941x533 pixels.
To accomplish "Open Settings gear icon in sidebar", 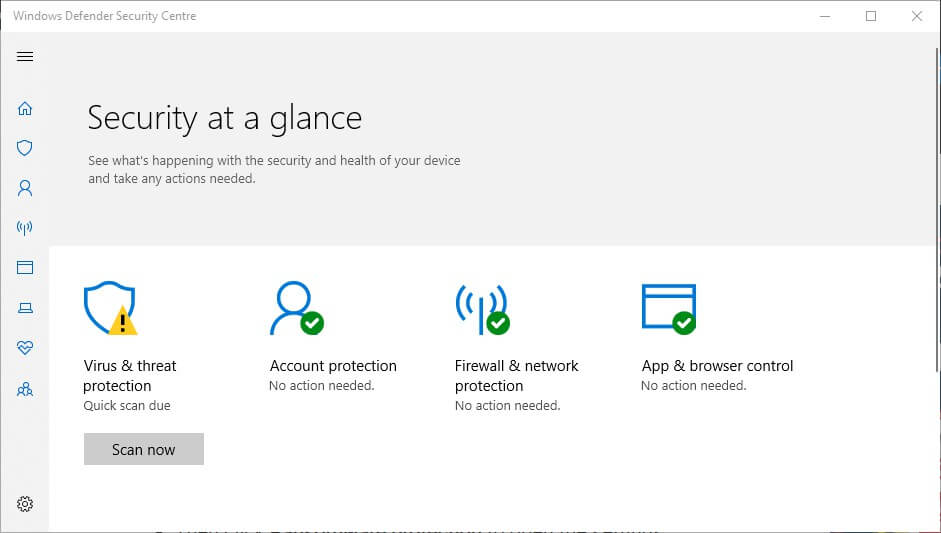I will (25, 504).
